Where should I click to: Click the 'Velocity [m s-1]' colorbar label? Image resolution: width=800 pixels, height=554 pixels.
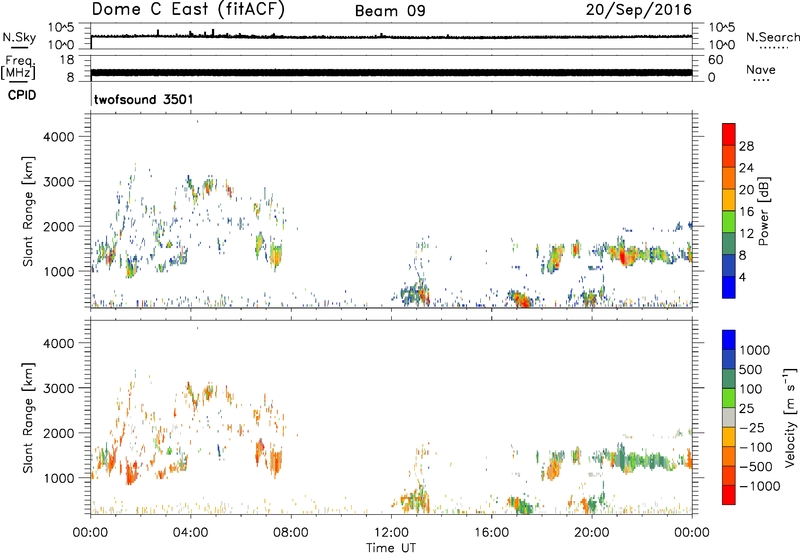click(x=791, y=417)
